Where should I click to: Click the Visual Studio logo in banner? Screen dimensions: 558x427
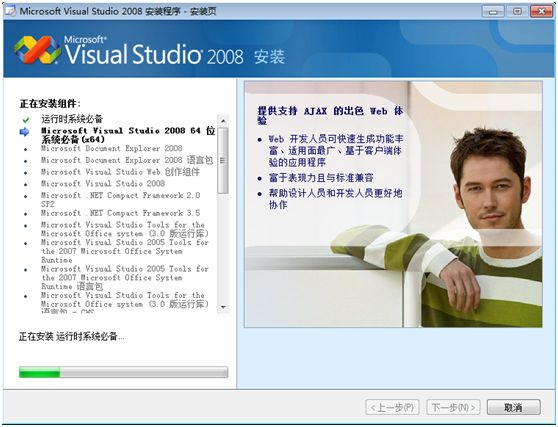(x=37, y=50)
